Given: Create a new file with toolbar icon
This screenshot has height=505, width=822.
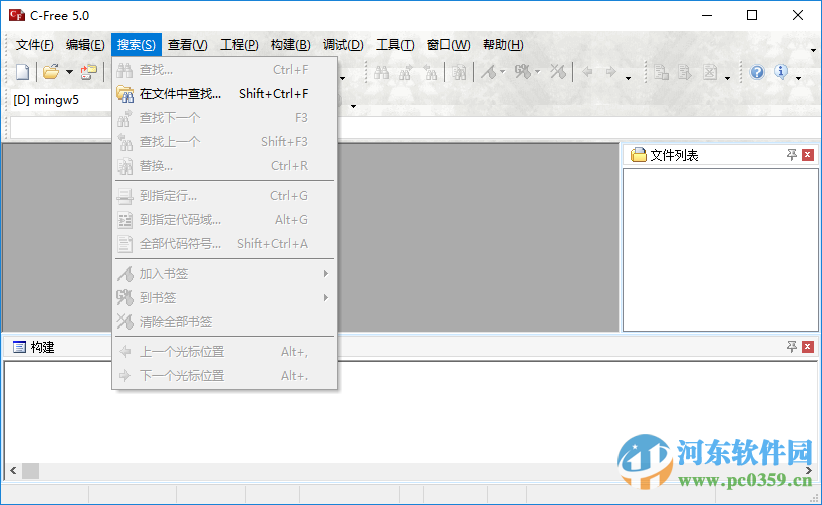Looking at the screenshot, I should click(x=23, y=72).
